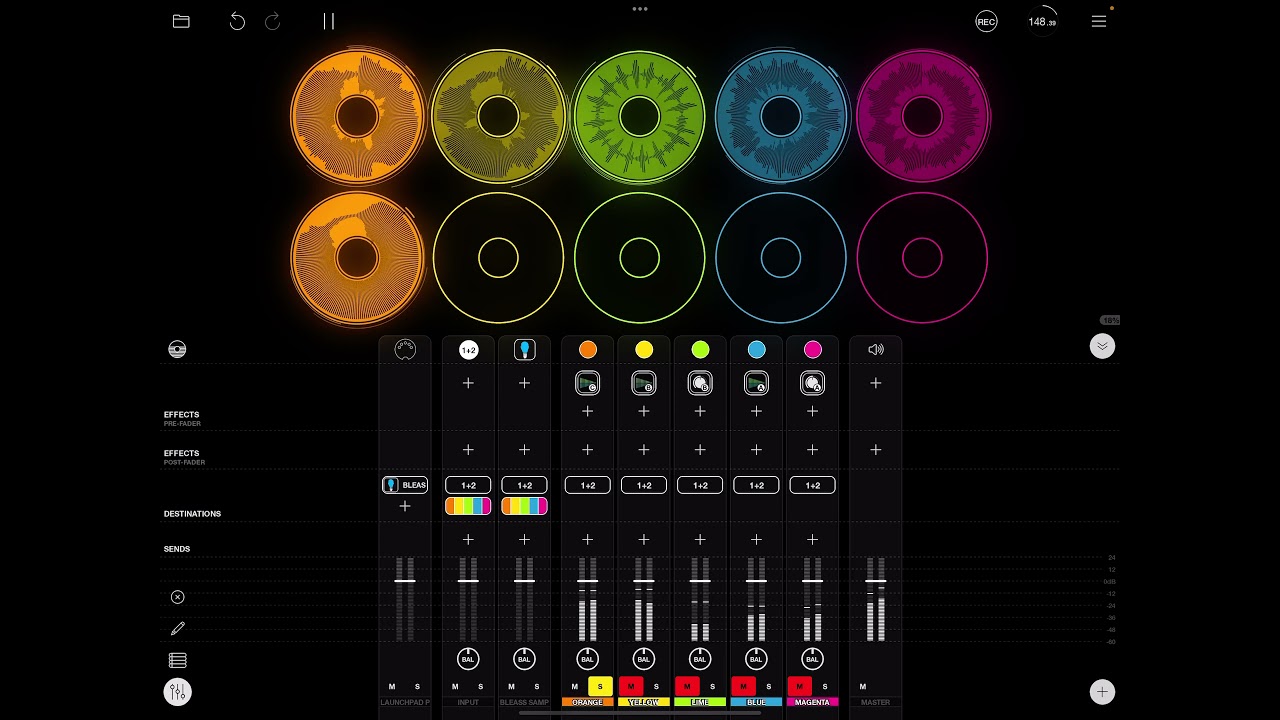Image resolution: width=1280 pixels, height=720 pixels.
Task: Select the pencil edit tool in the left sidebar
Action: click(178, 628)
